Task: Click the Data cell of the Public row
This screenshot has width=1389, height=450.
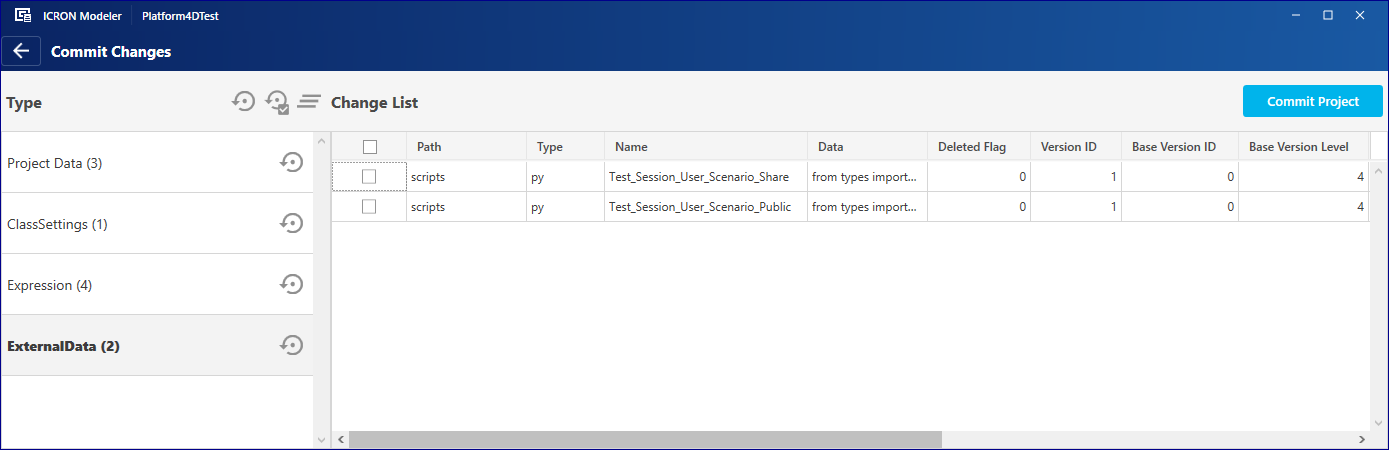Action: tap(868, 207)
